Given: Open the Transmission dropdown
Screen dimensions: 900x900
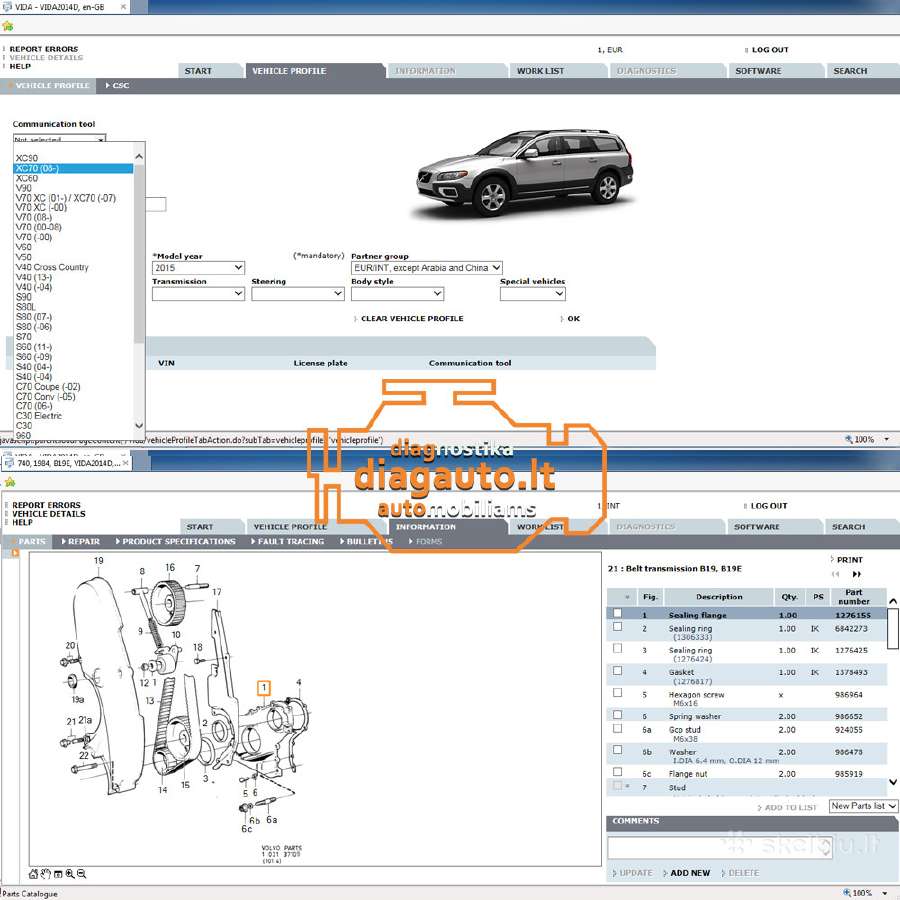Looking at the screenshot, I should [x=199, y=294].
